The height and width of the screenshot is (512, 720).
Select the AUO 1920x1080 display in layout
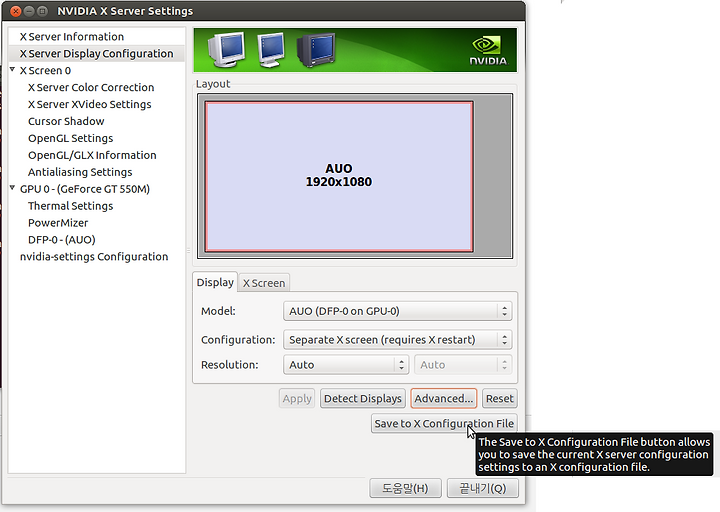coord(339,176)
